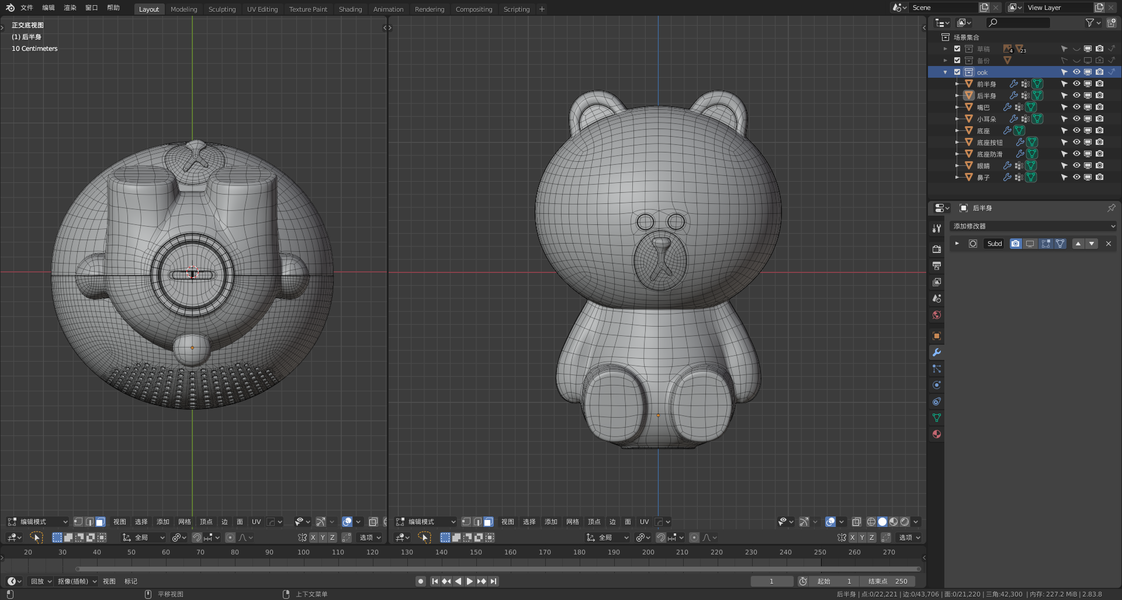Open 网格 menu in left viewport
1122x600 pixels.
185,522
